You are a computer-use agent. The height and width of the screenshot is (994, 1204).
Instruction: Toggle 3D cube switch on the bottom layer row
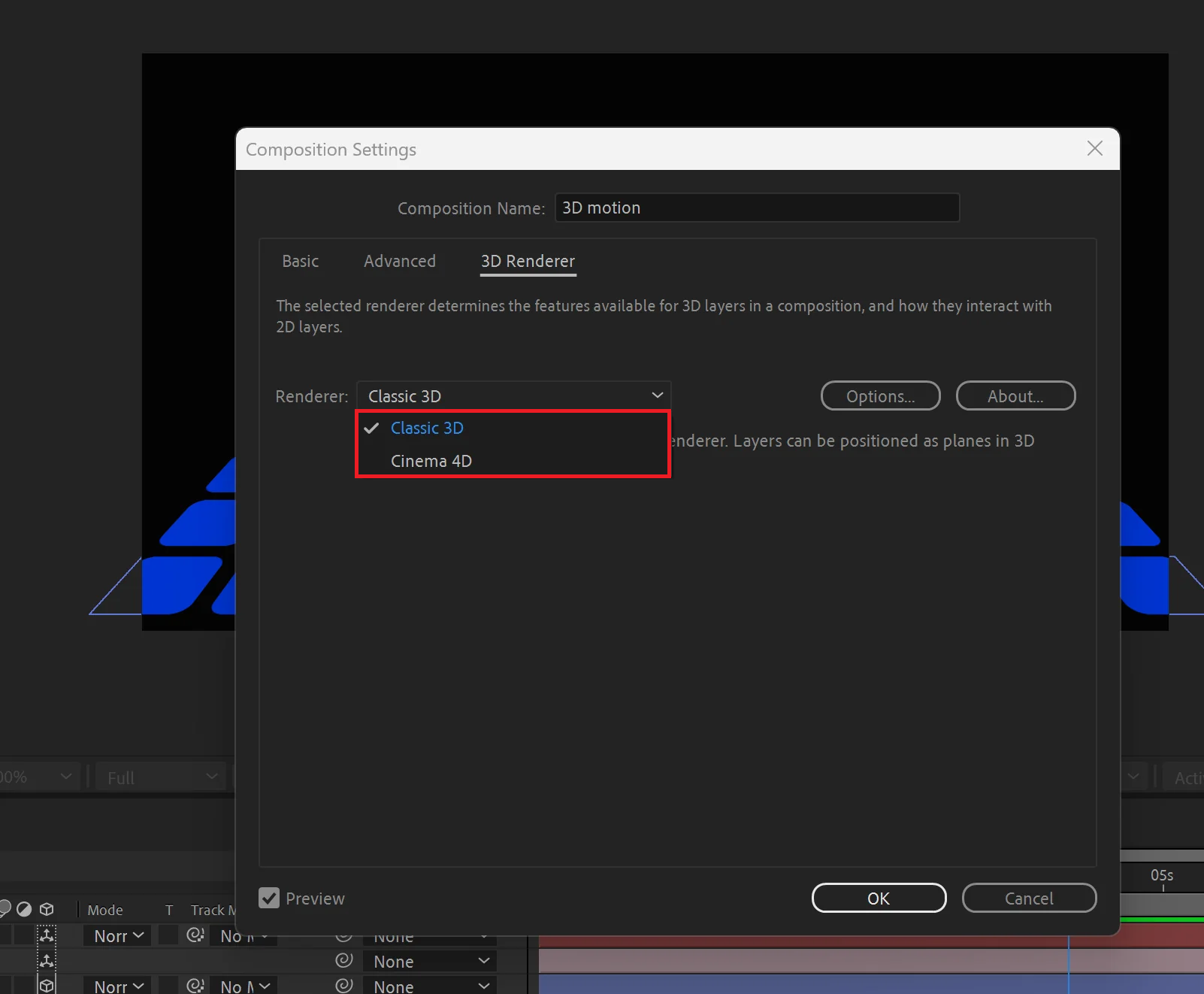47,985
